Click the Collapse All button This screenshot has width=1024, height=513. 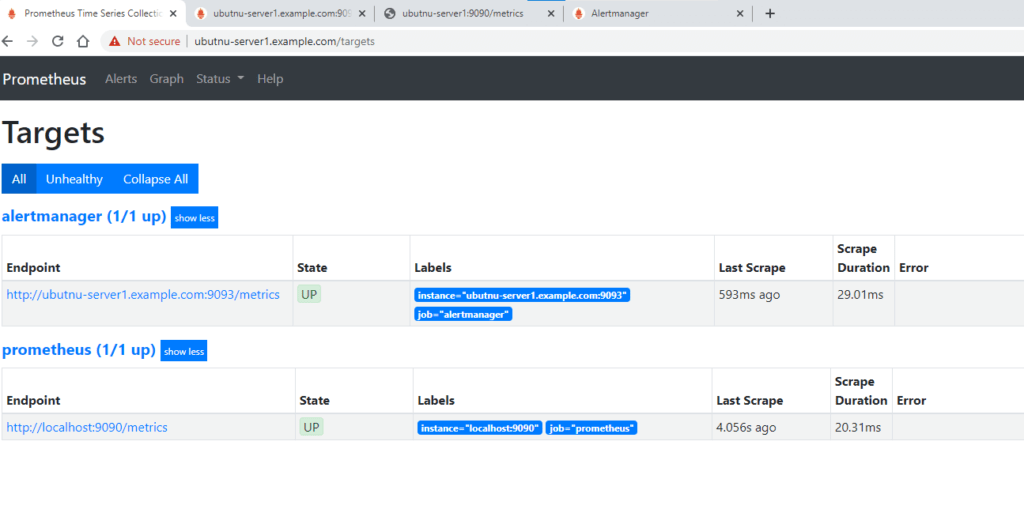point(155,179)
